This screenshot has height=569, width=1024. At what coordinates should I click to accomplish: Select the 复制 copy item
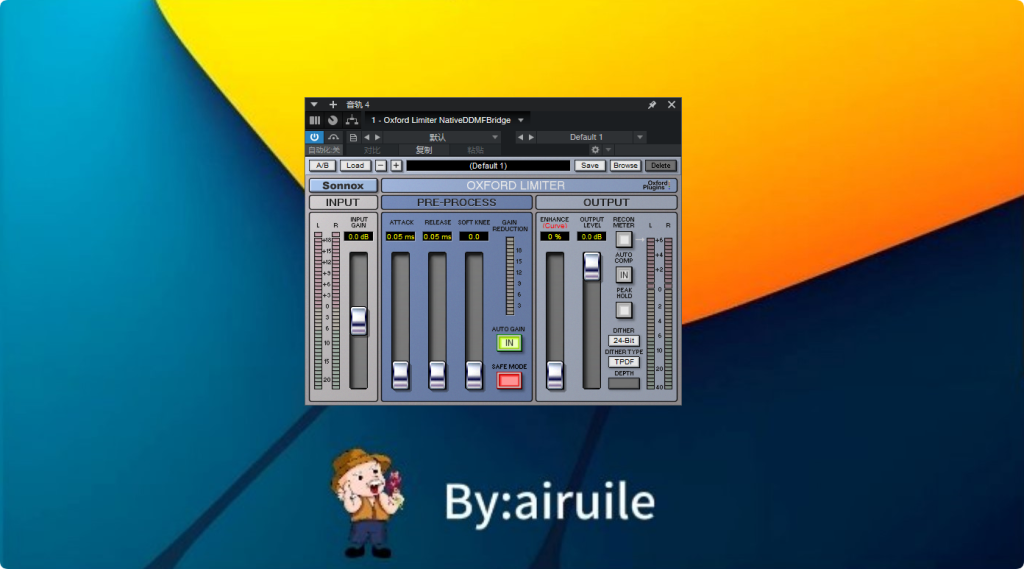[x=424, y=150]
